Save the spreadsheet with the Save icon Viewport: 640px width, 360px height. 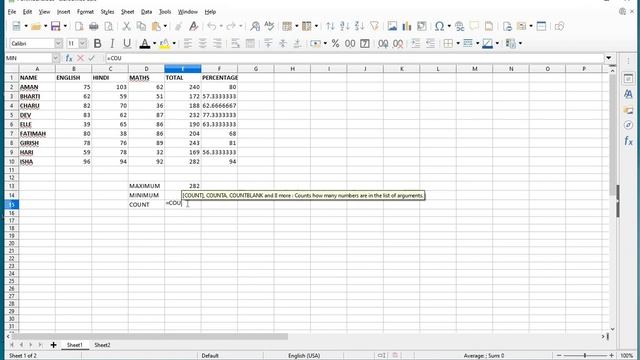coord(56,27)
